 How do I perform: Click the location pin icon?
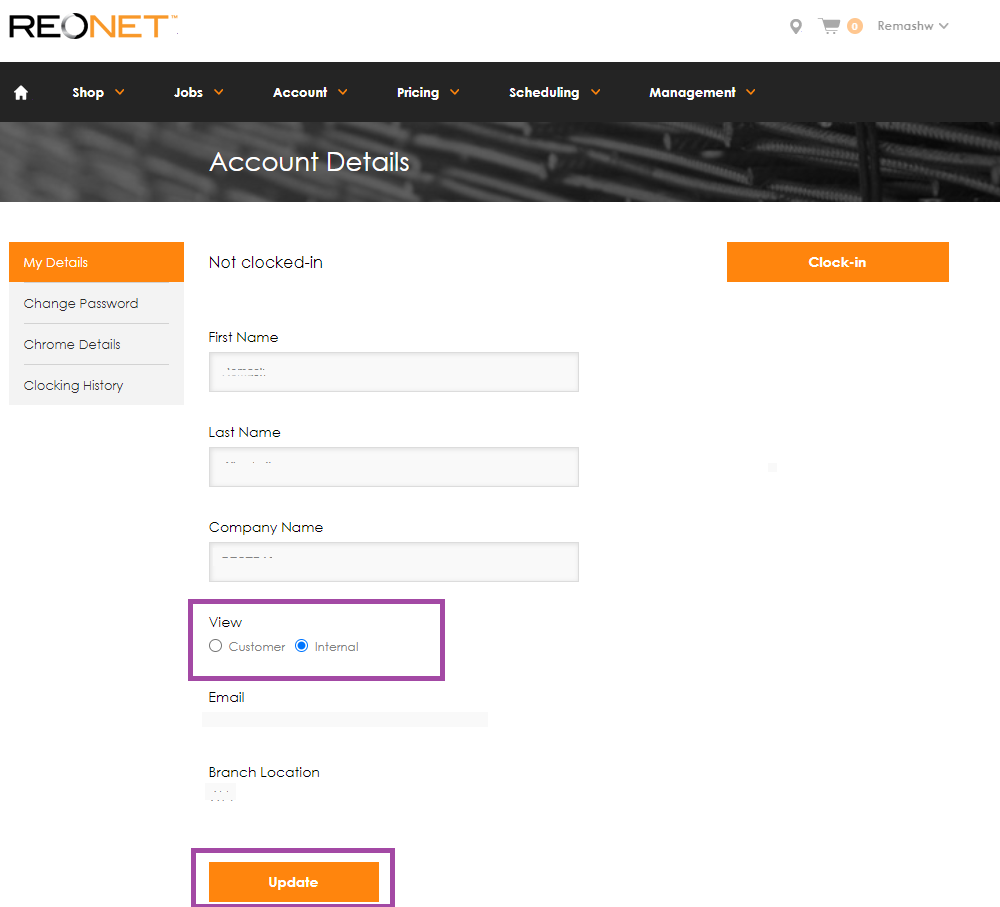795,26
